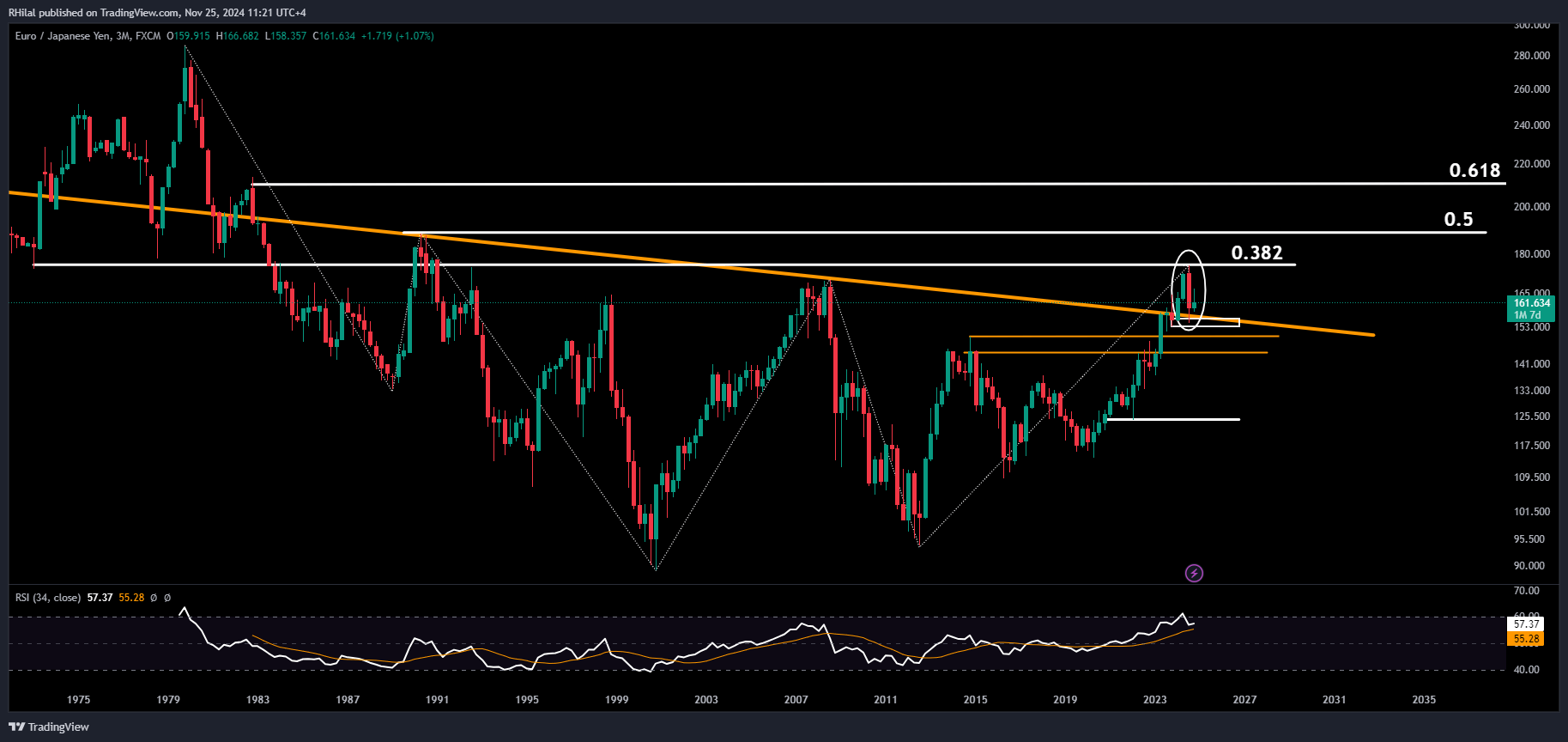Click the change value +1.719 (+1.07%)
This screenshot has height=742, width=1568.
tap(397, 36)
